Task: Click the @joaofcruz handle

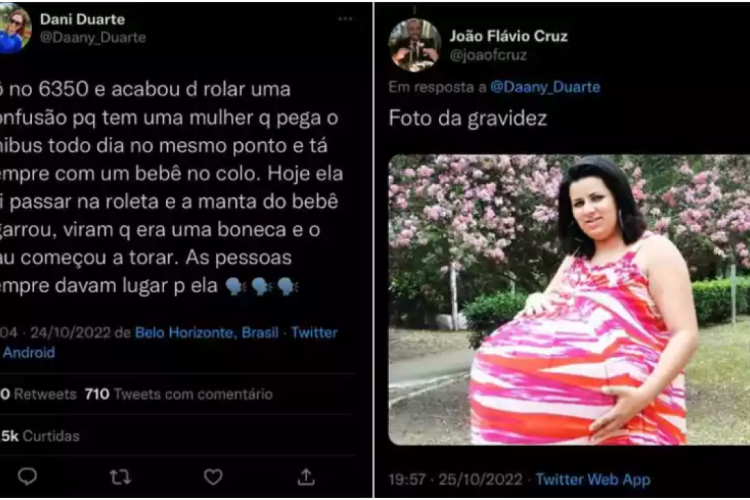Action: 488,56
